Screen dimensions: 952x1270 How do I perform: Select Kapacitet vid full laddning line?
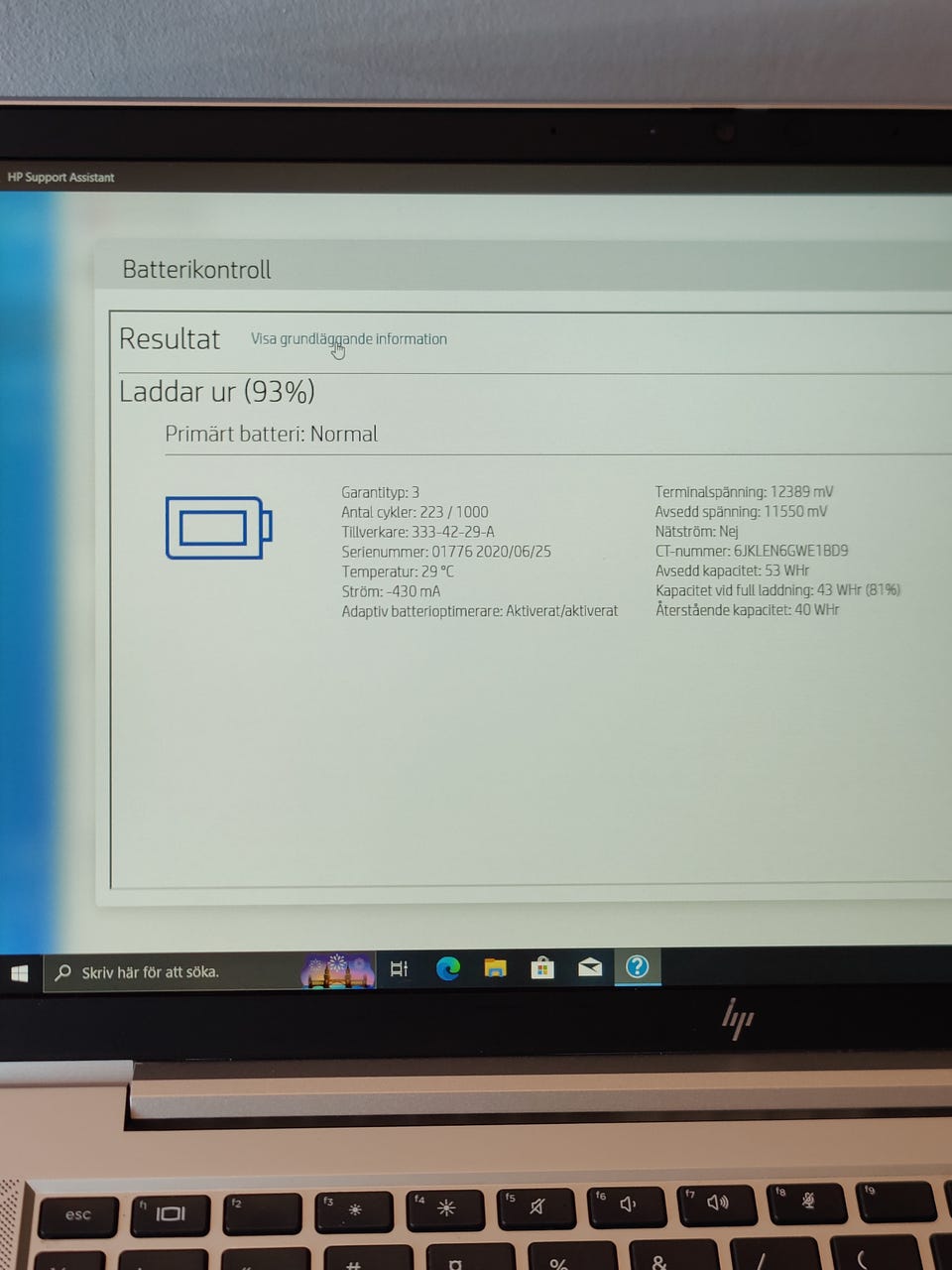(777, 590)
